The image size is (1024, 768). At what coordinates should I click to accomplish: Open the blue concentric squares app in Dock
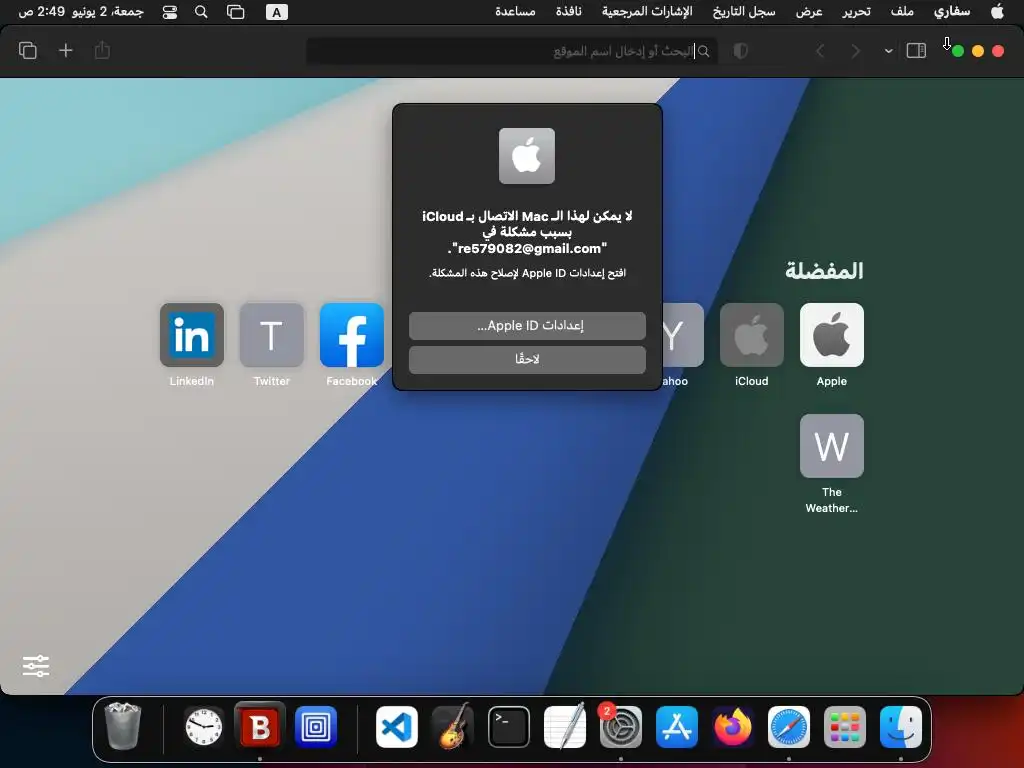coord(316,727)
